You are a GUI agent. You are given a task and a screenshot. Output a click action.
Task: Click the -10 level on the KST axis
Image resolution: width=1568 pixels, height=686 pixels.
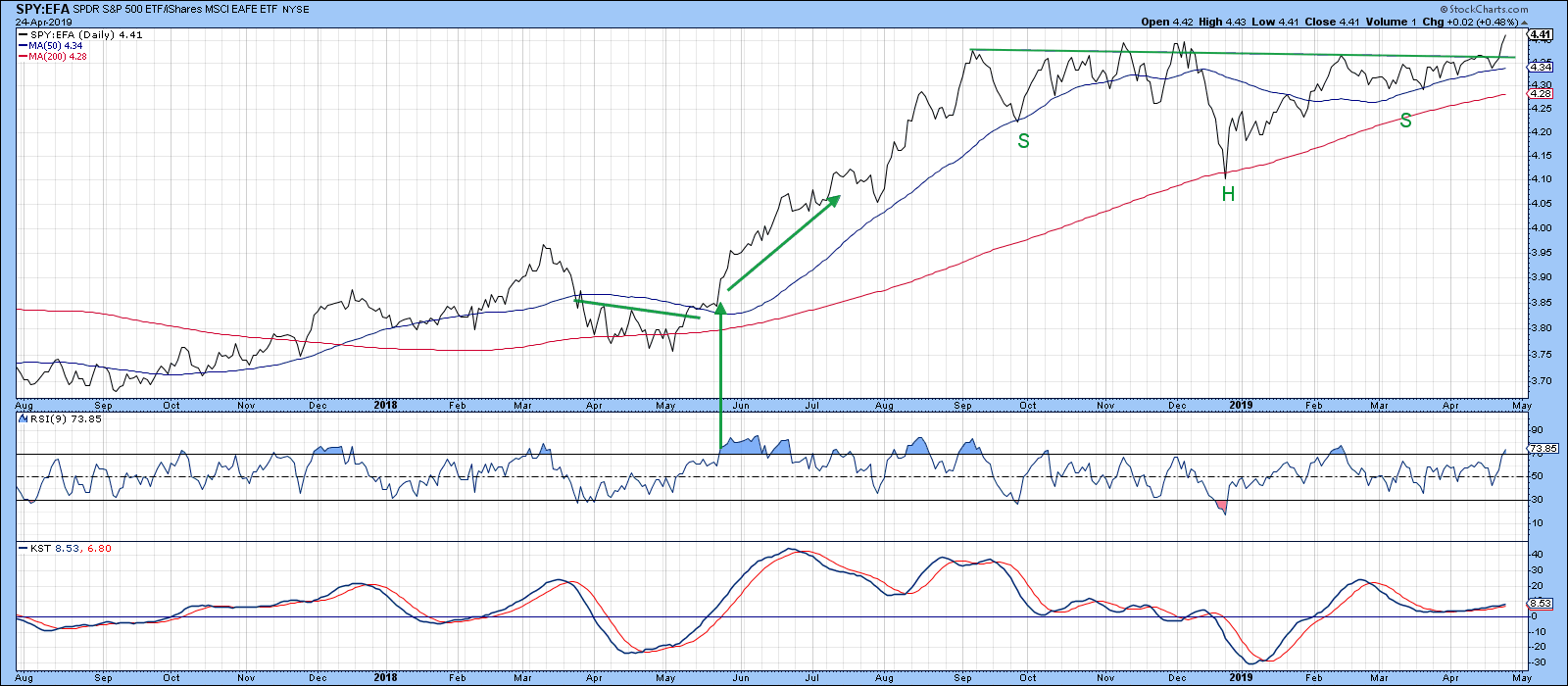tap(1539, 630)
